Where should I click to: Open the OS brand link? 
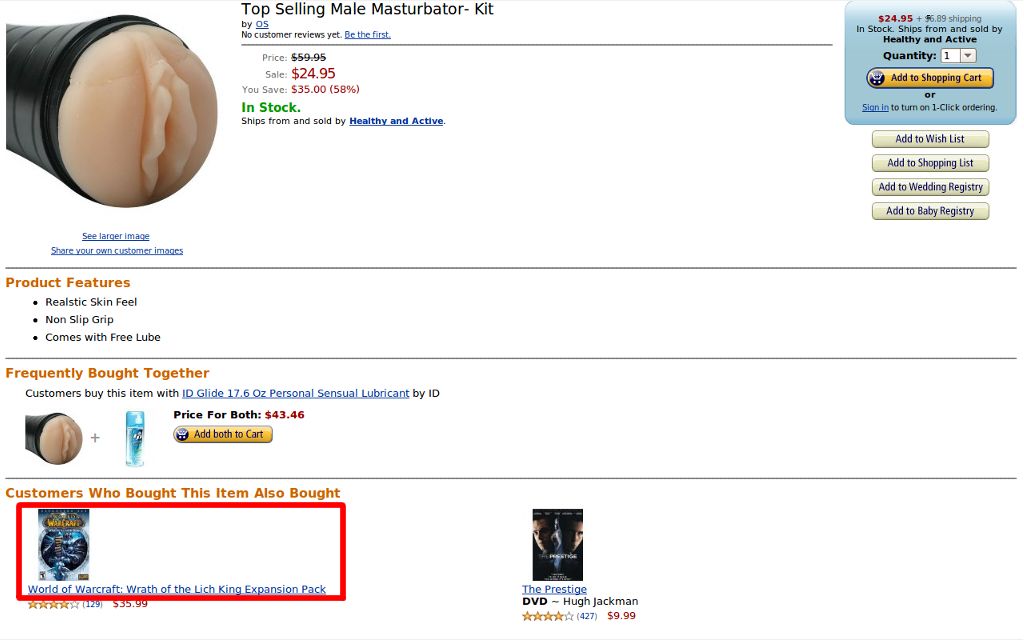[262, 24]
